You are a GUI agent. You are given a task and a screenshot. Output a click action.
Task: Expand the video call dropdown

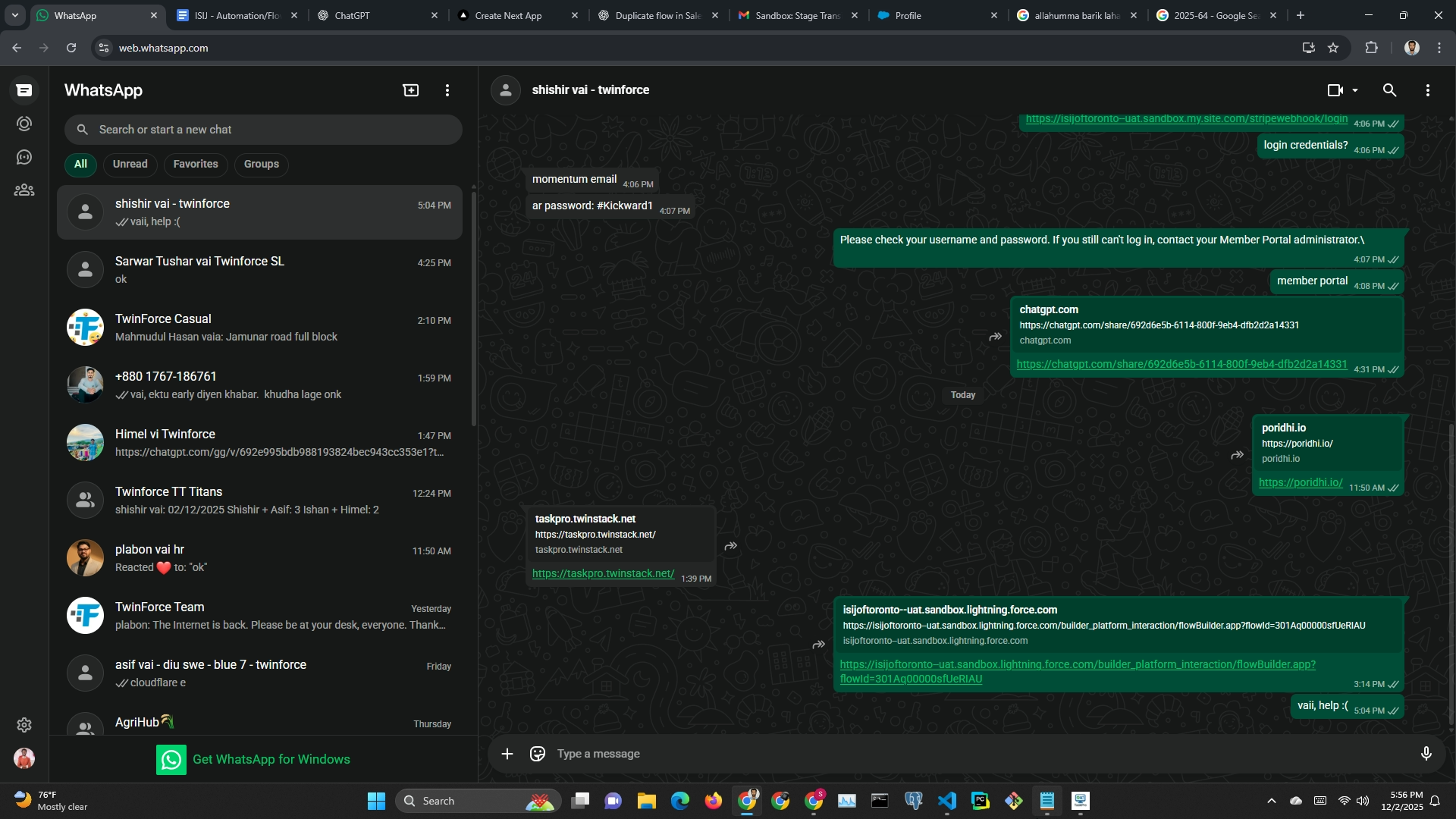(1355, 90)
